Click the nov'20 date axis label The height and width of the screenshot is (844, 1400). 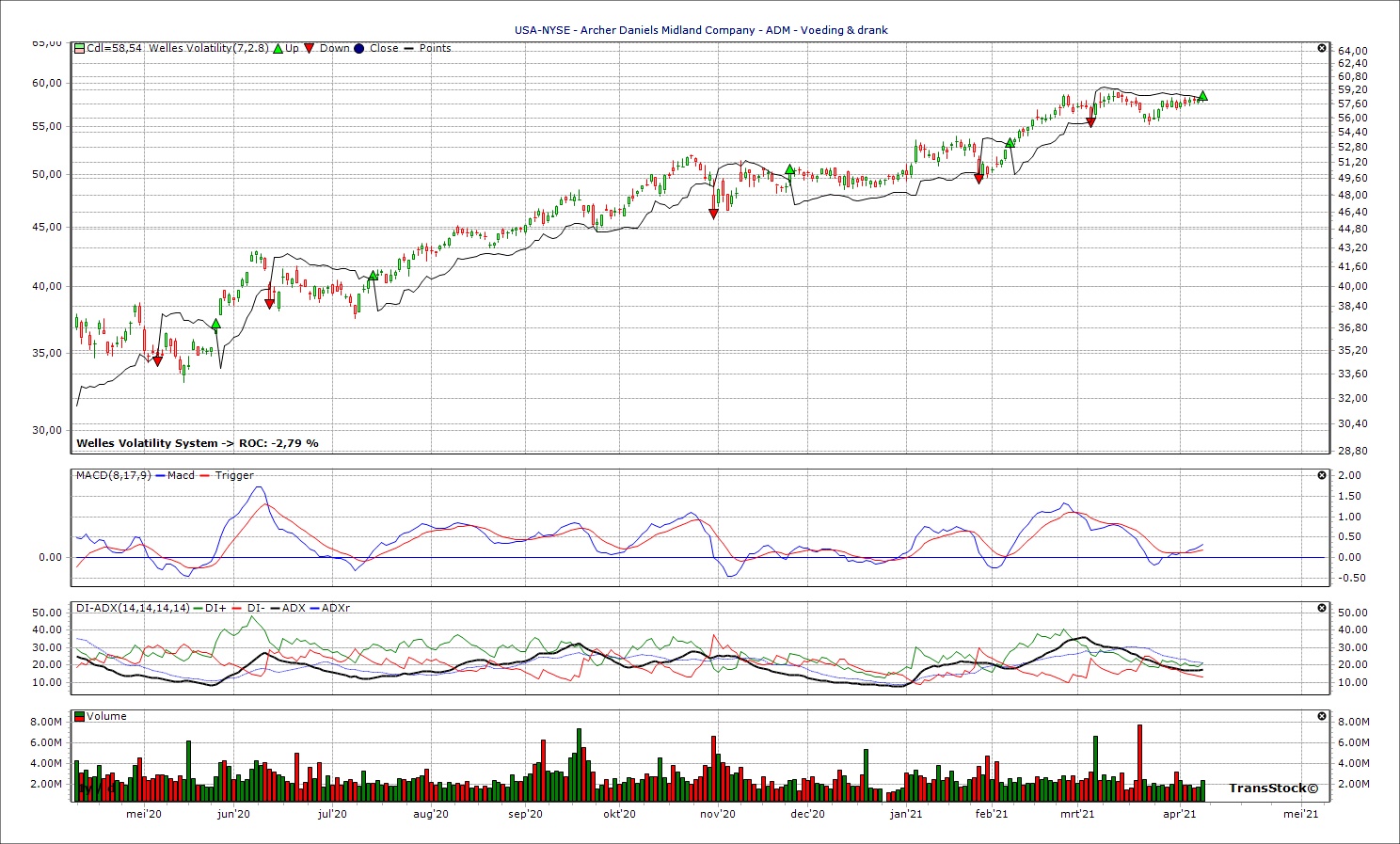tap(718, 814)
